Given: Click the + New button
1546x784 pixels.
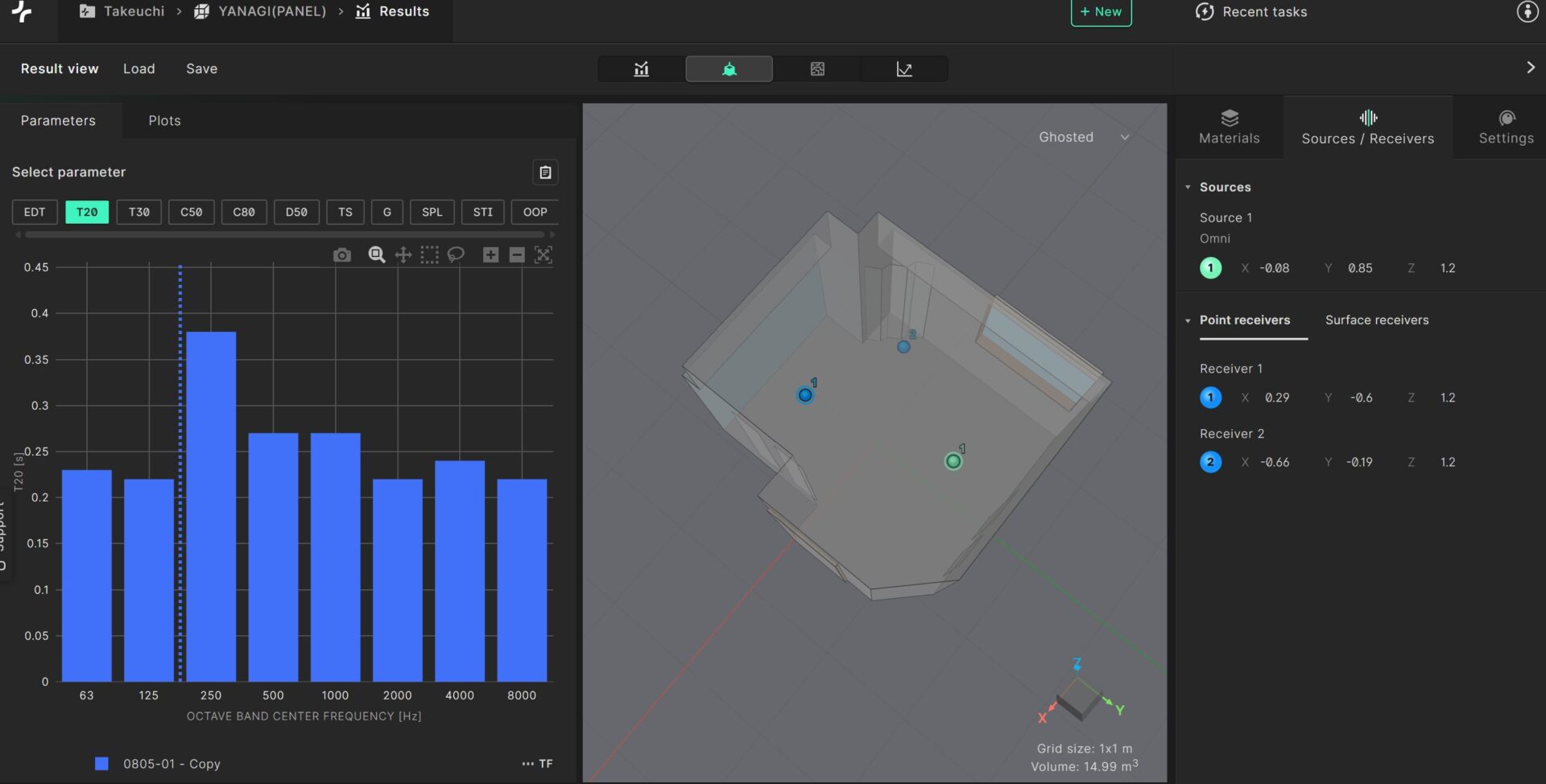Looking at the screenshot, I should (x=1101, y=12).
